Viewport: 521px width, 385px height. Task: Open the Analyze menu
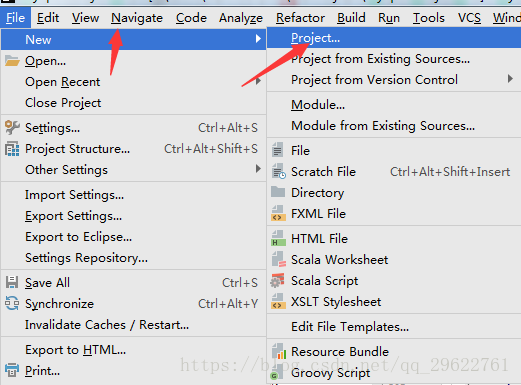241,18
